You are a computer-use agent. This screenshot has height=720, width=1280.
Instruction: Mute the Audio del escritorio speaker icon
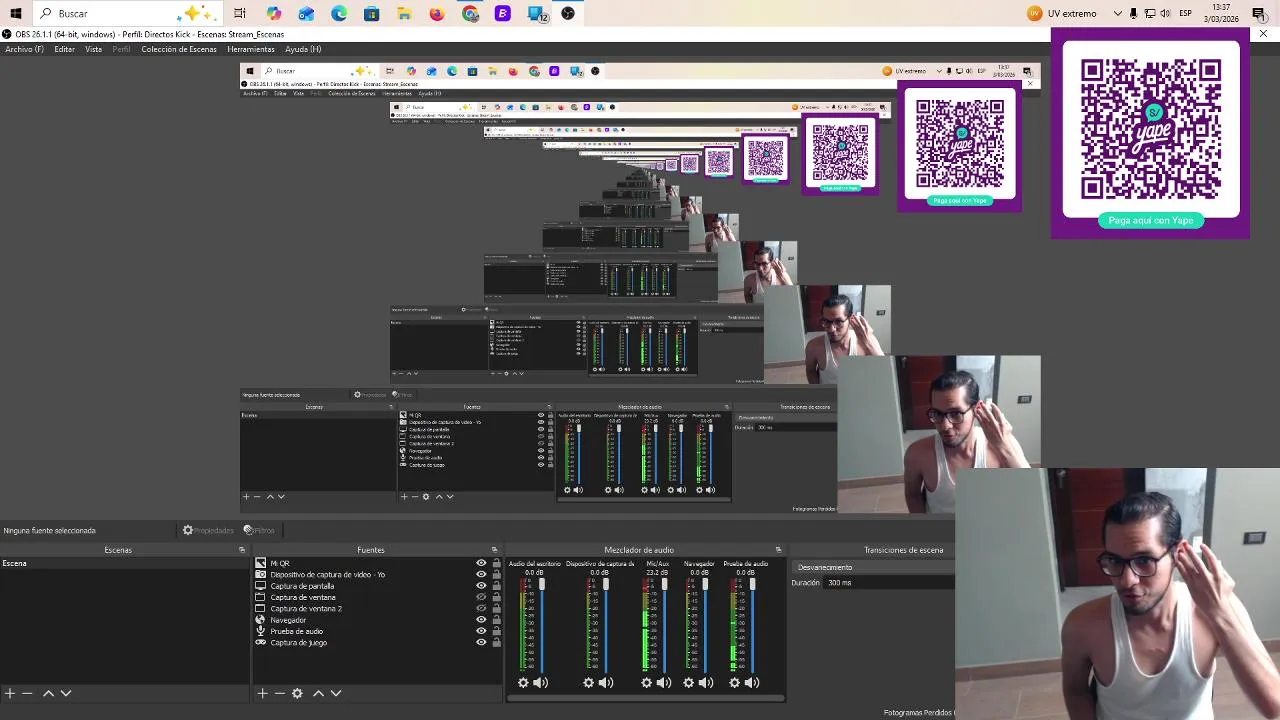point(540,682)
